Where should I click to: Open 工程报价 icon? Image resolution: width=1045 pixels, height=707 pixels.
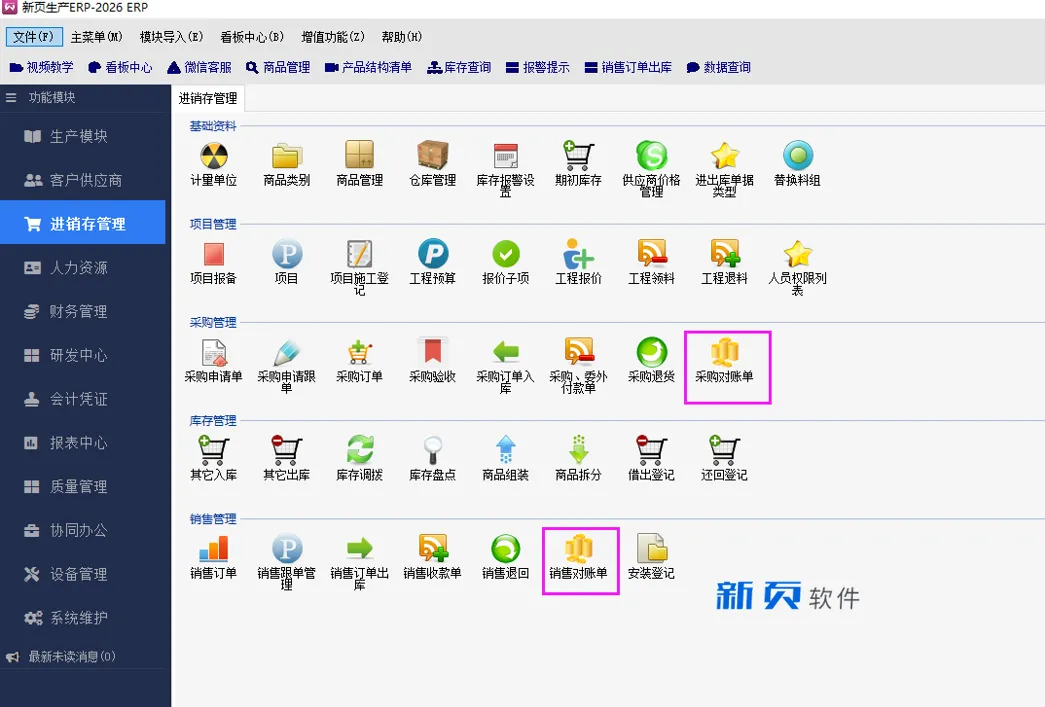(578, 254)
